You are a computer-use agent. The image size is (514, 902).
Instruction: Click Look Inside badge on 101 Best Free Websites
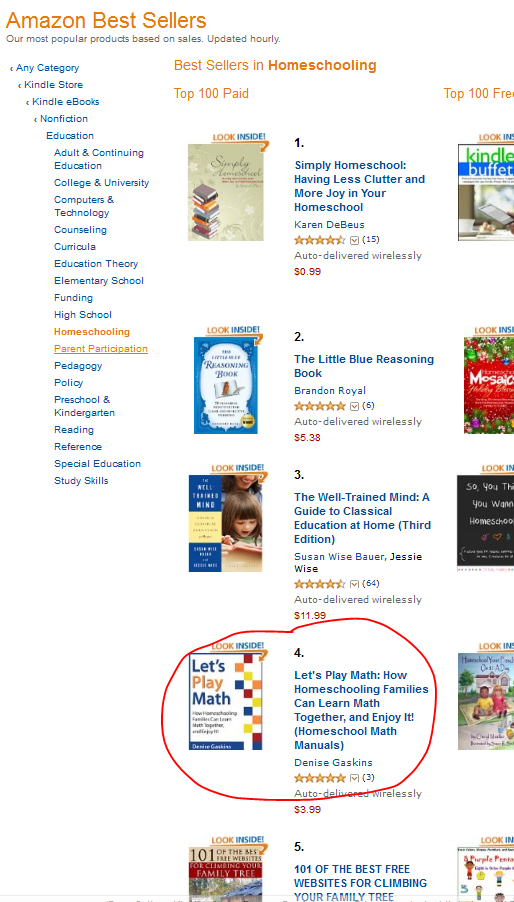[239, 841]
